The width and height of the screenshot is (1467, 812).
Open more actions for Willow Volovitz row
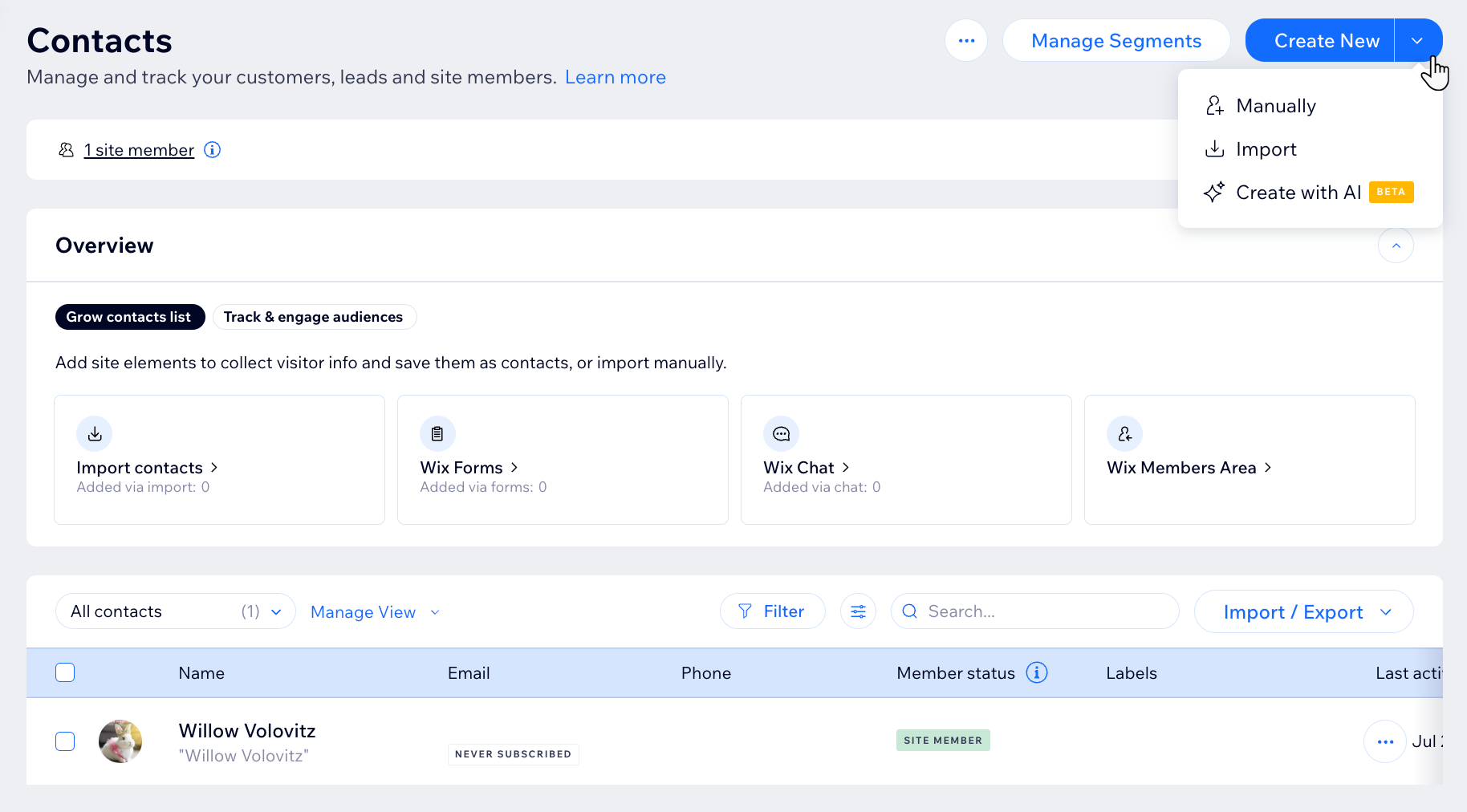(1385, 741)
